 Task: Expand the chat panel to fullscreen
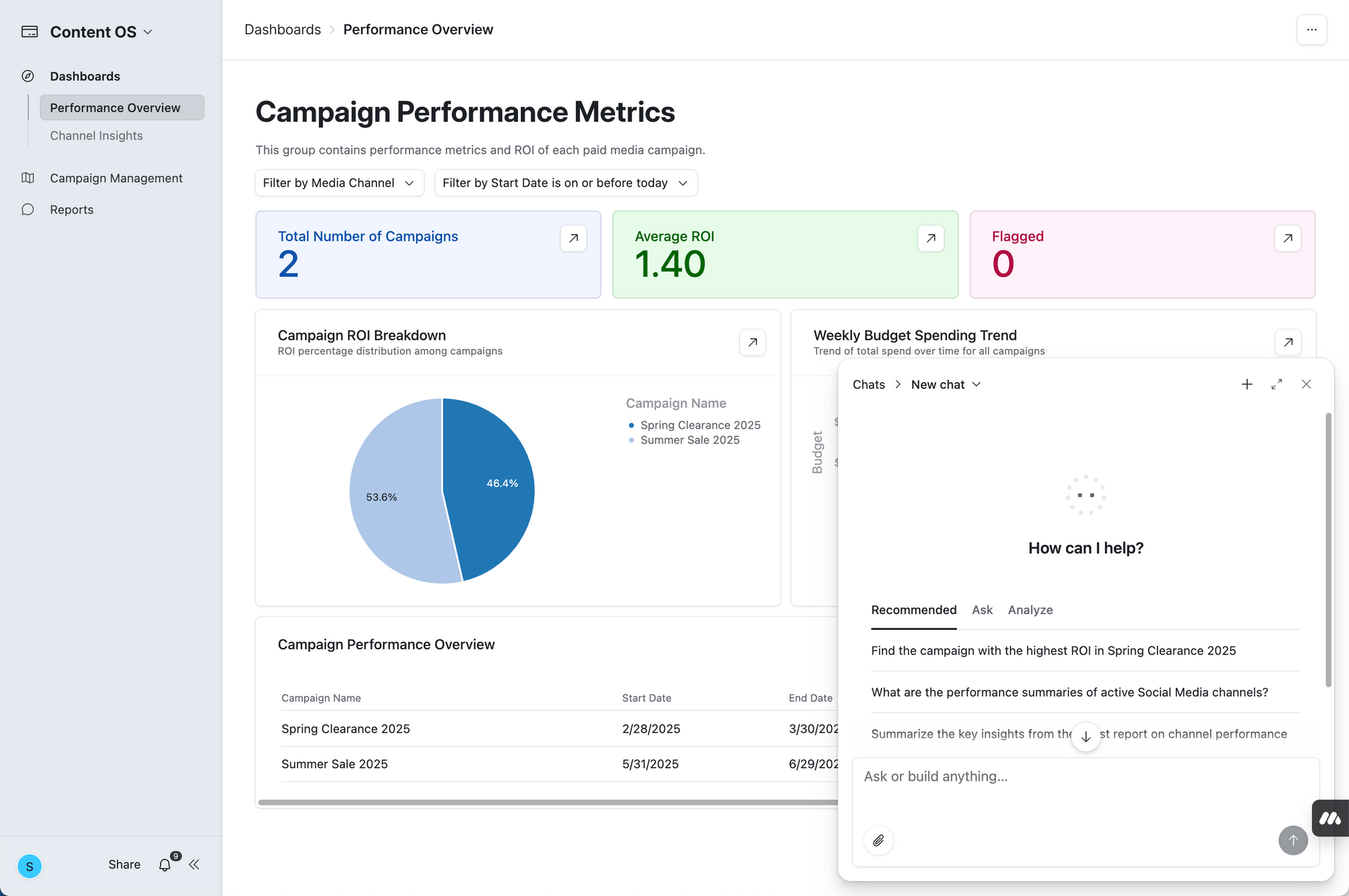point(1276,384)
